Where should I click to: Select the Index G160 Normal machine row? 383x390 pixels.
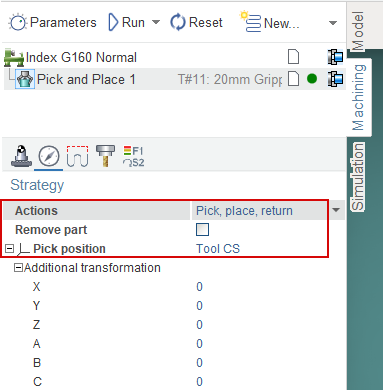[174, 57]
